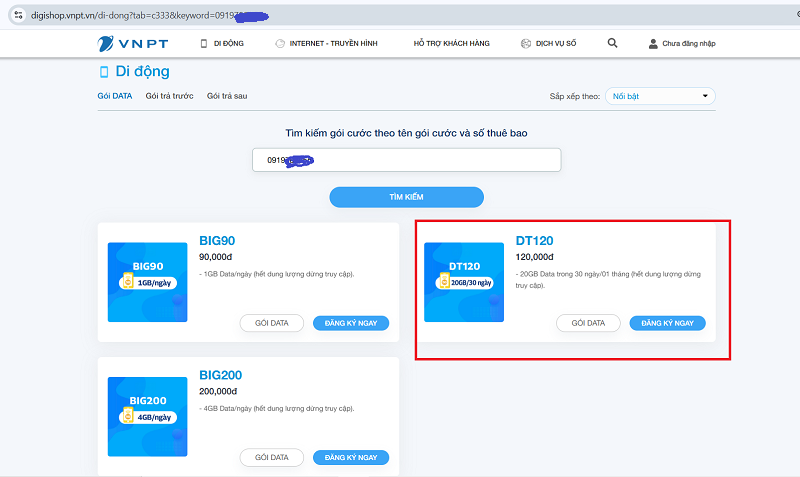Open DỊCH VỤ SỐ menu
The width and height of the screenshot is (800, 477).
pyautogui.click(x=556, y=43)
